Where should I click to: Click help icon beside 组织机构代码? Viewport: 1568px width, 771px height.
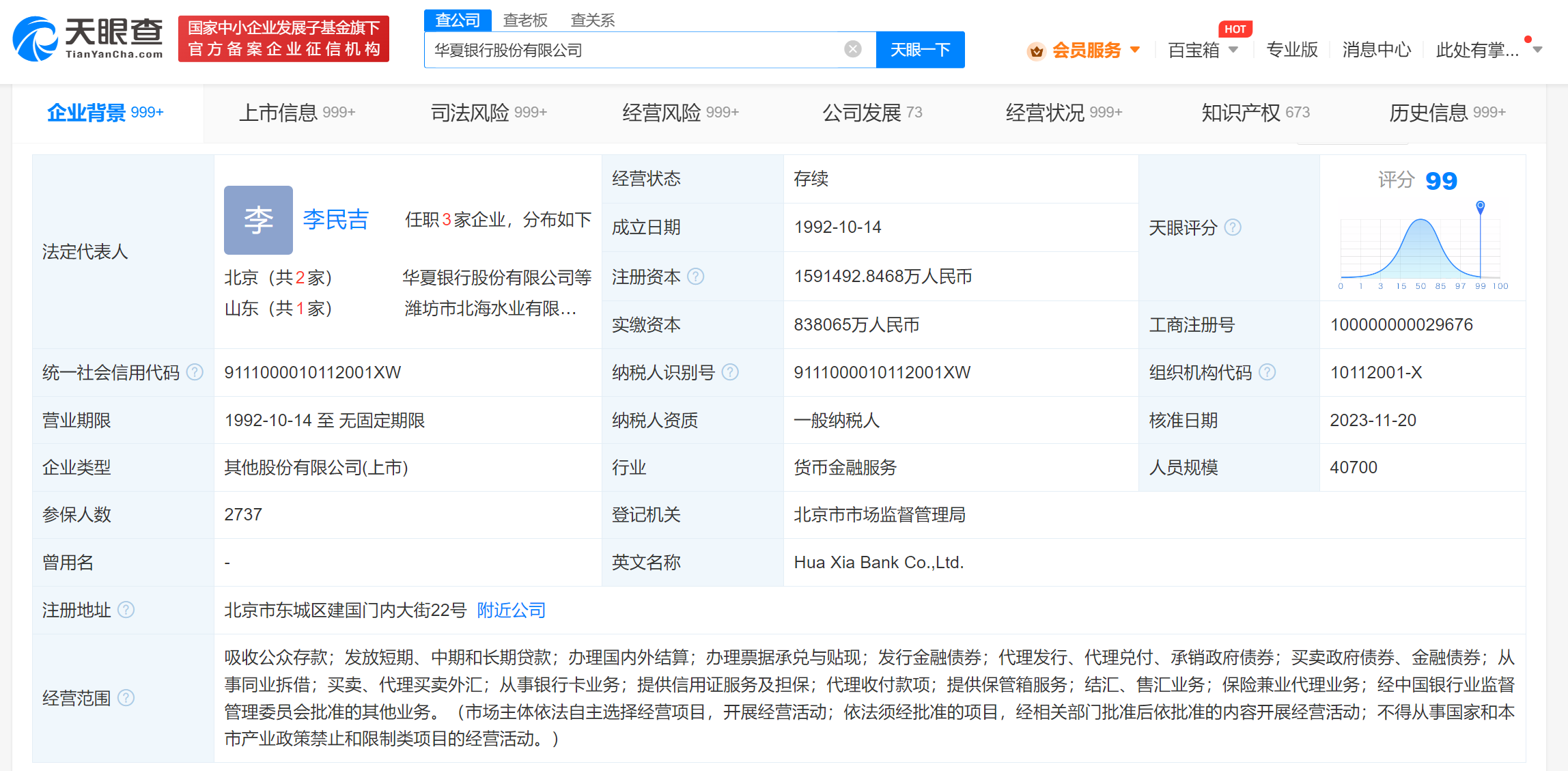tap(1267, 372)
